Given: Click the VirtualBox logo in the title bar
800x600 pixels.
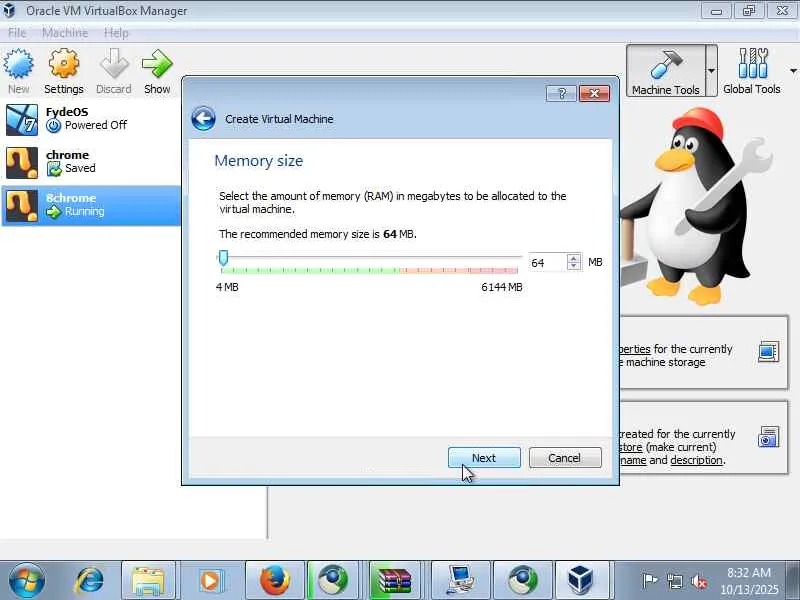Looking at the screenshot, I should pyautogui.click(x=10, y=10).
